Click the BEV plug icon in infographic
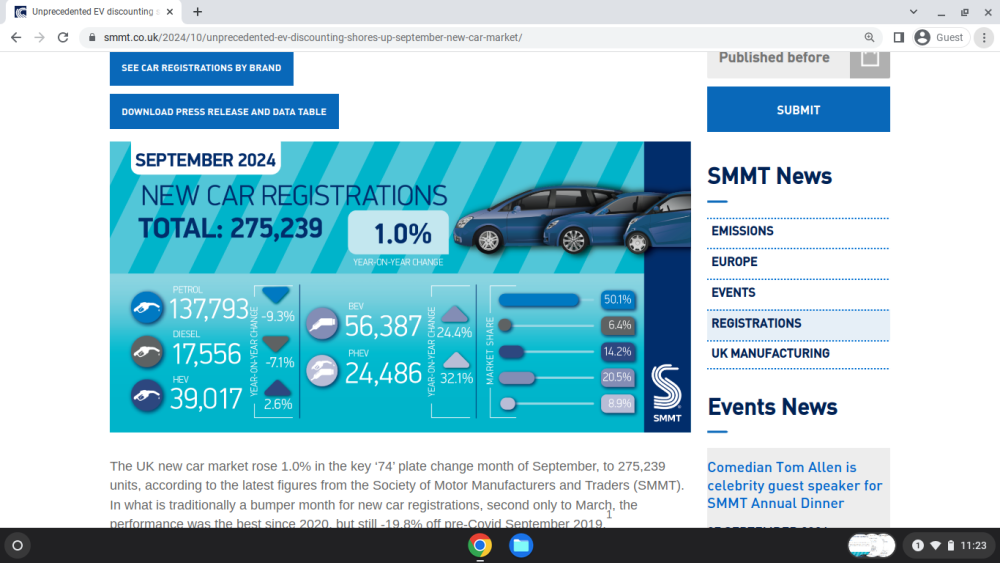The image size is (1000, 563). pyautogui.click(x=322, y=324)
